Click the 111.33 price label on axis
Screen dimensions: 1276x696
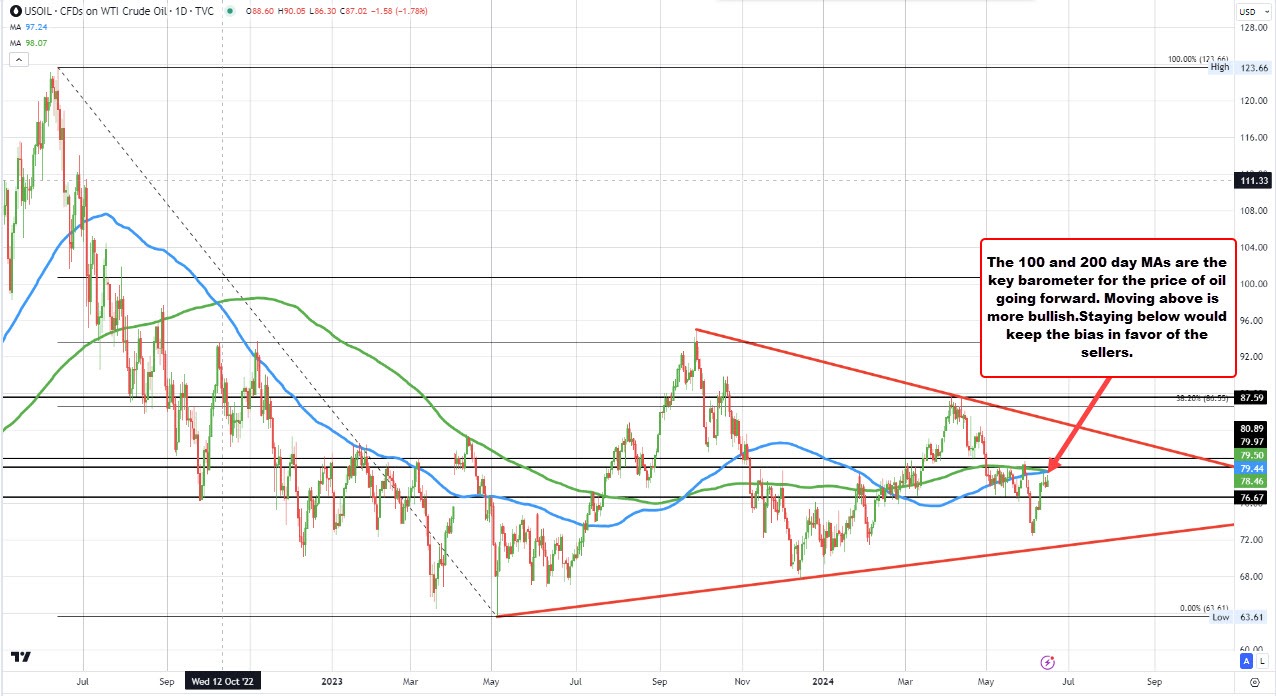1254,181
